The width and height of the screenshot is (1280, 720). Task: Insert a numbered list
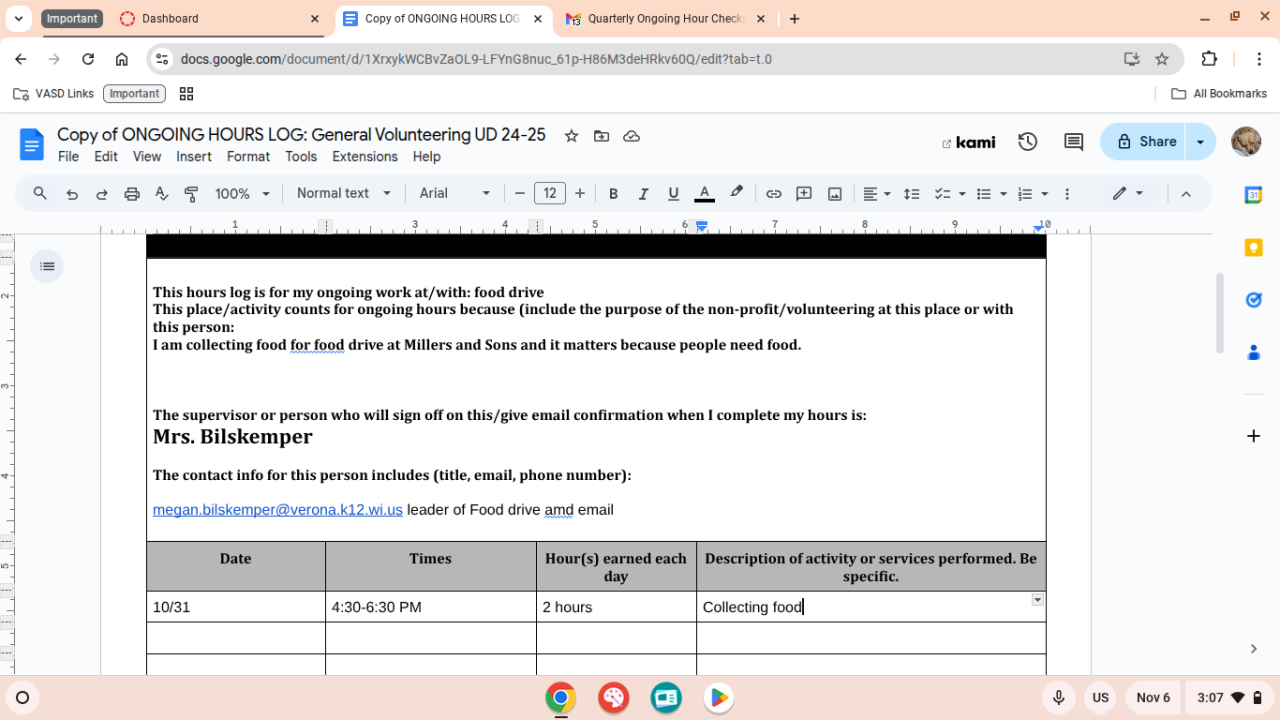click(1024, 194)
